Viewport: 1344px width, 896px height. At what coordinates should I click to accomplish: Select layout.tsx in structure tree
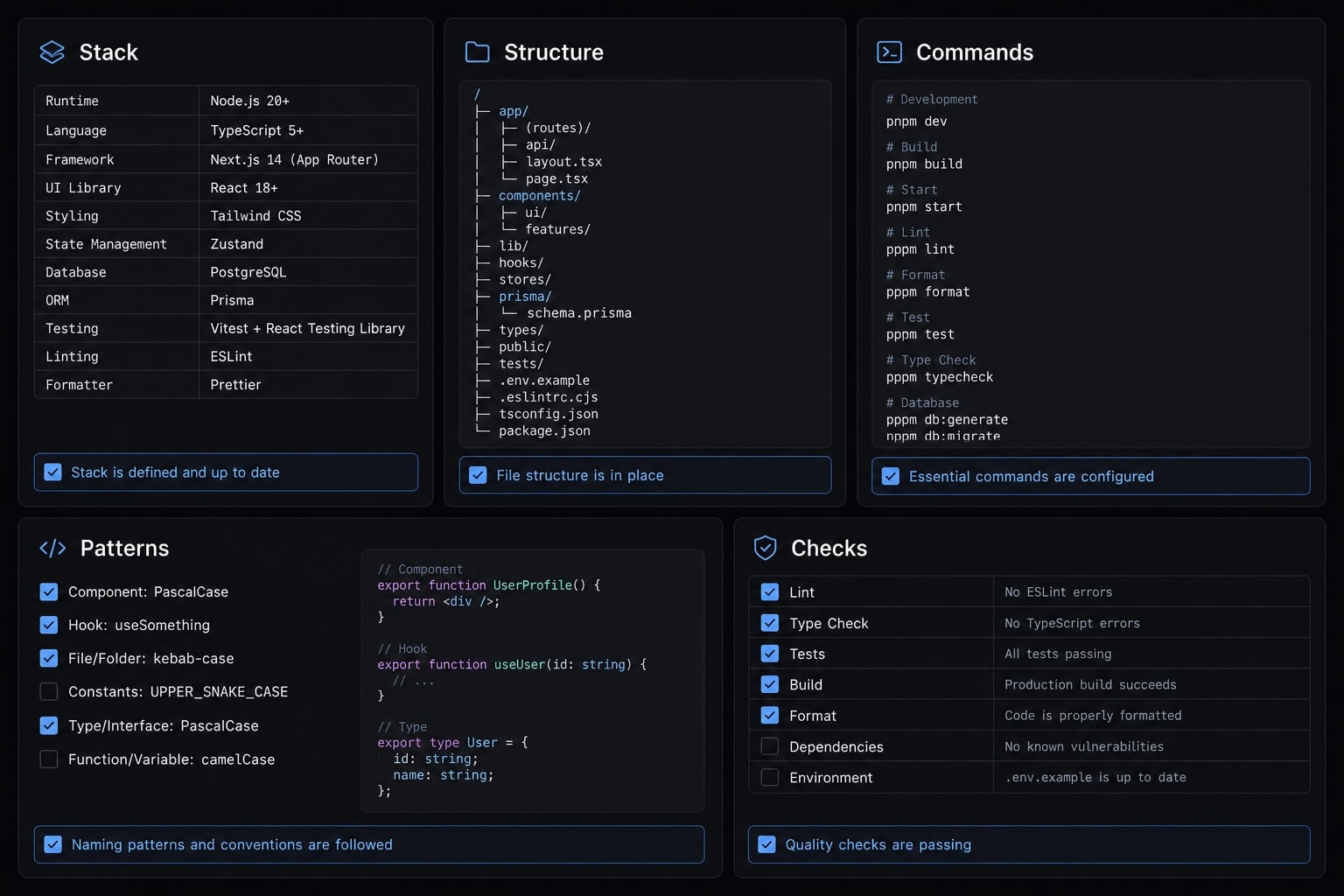(563, 162)
